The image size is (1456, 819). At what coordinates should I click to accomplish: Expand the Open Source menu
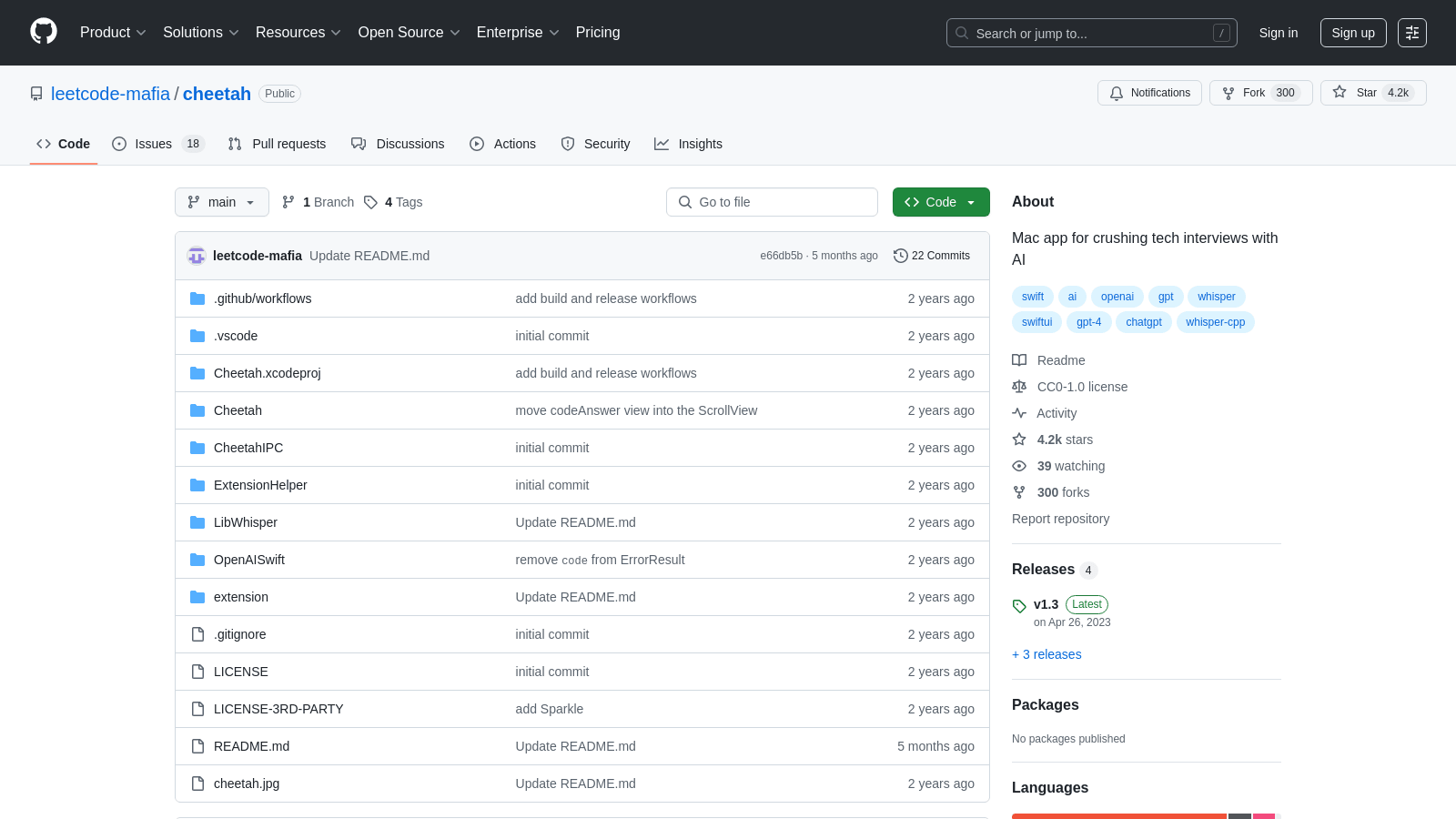(x=409, y=32)
